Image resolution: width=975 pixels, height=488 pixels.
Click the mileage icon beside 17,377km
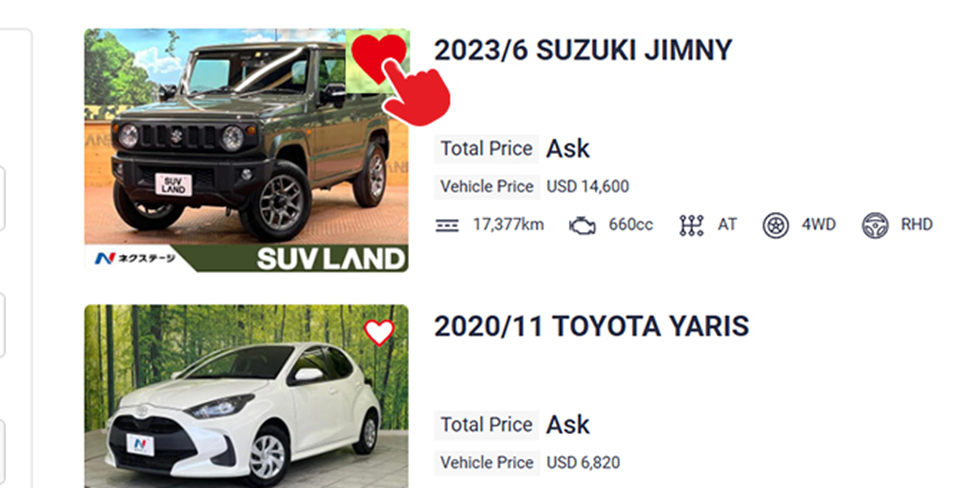pyautogui.click(x=447, y=225)
